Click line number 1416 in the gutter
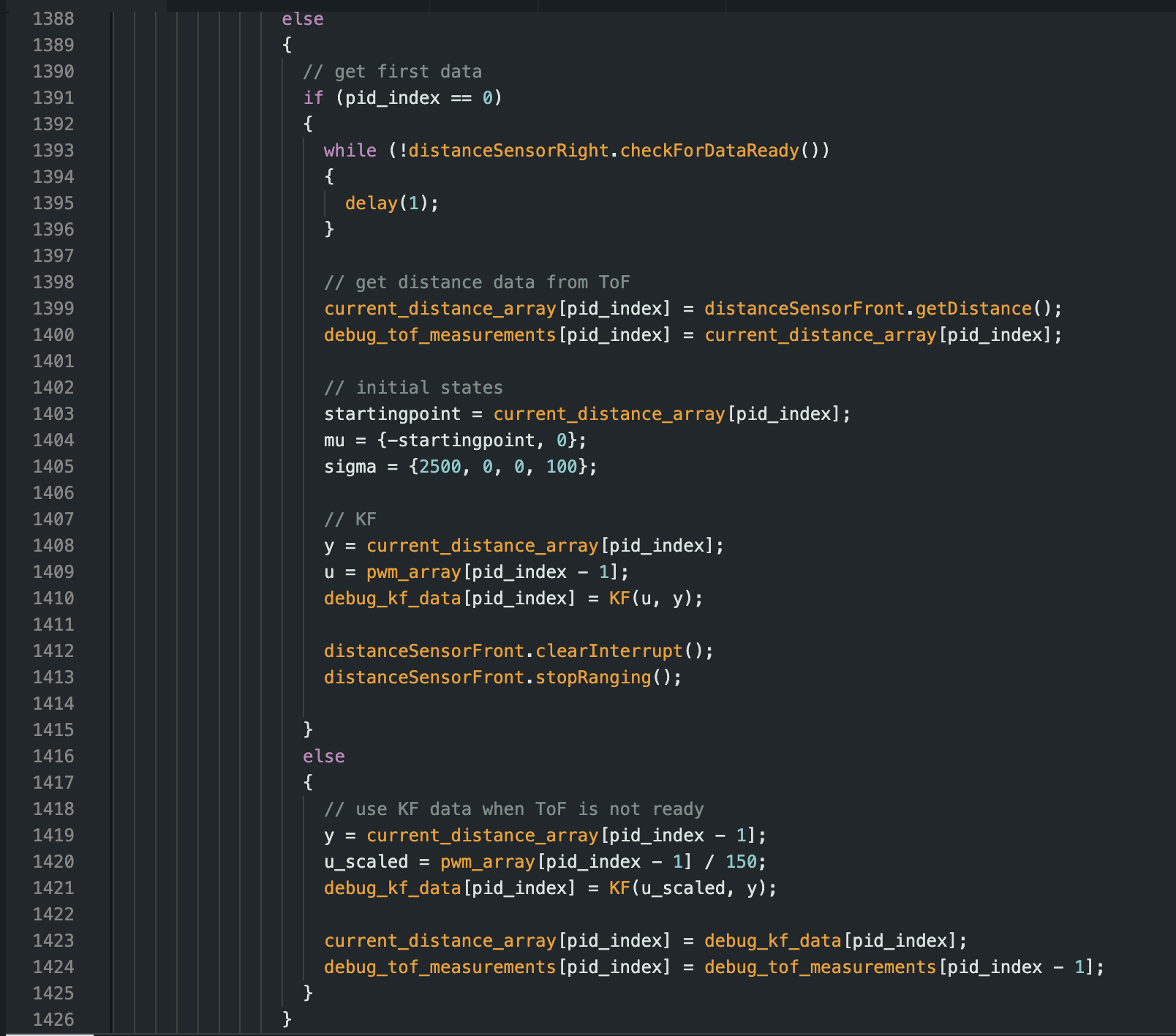 click(x=53, y=757)
